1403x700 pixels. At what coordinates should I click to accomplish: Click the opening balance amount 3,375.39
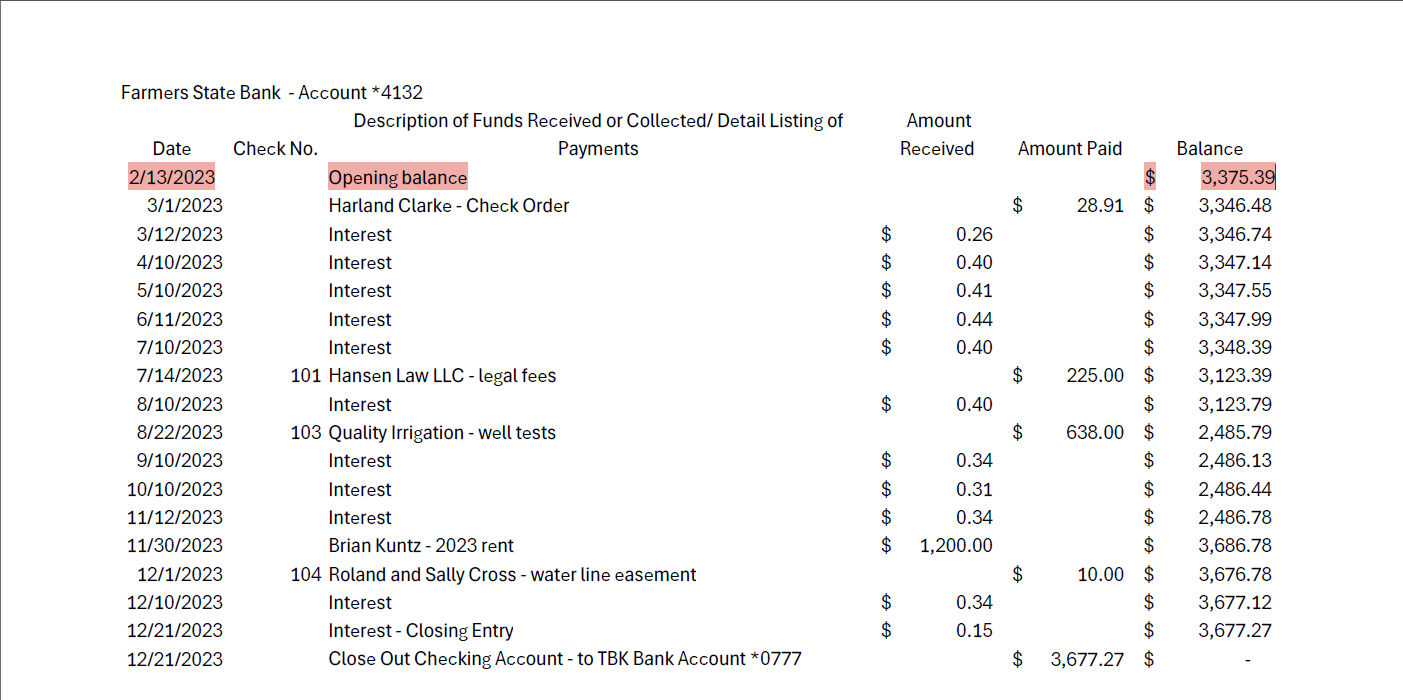click(1236, 177)
